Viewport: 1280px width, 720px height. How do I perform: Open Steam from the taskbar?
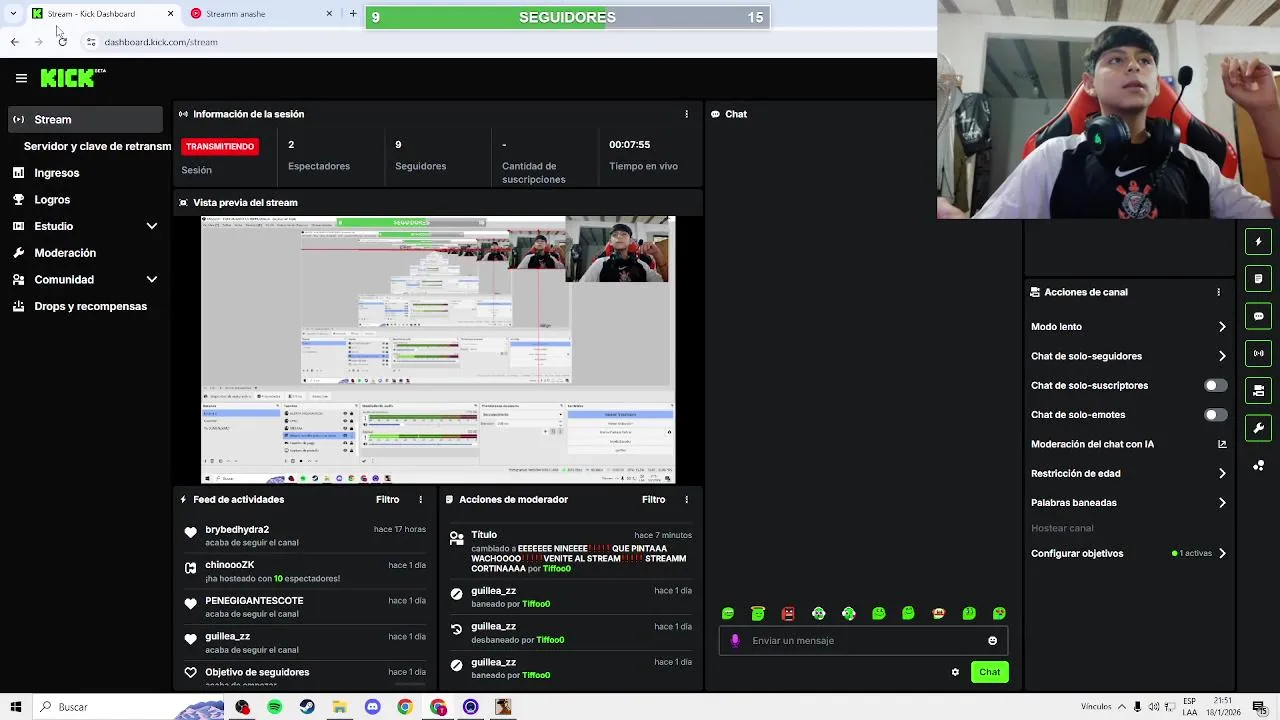click(x=307, y=707)
